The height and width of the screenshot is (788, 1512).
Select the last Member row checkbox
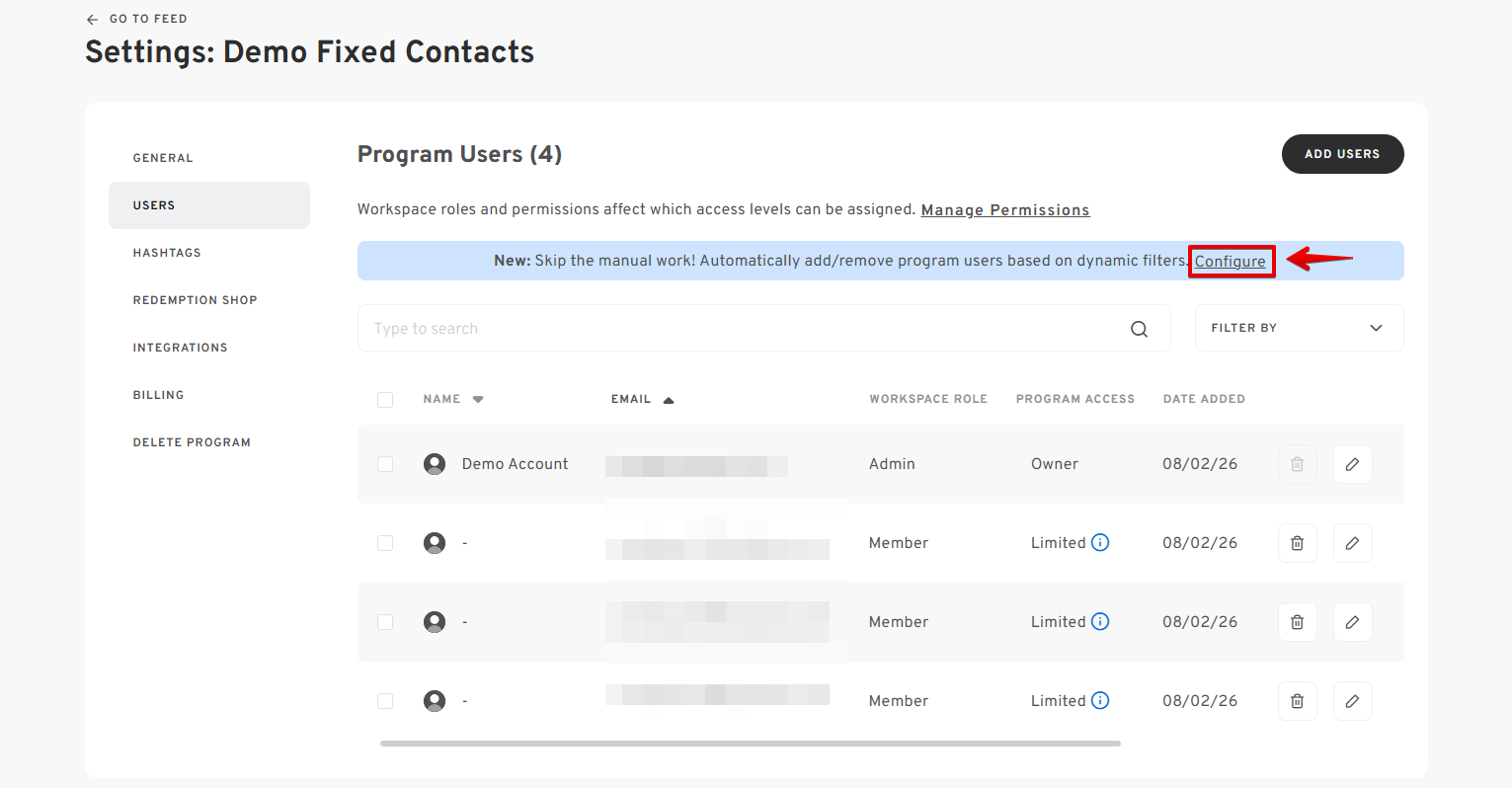coord(385,701)
